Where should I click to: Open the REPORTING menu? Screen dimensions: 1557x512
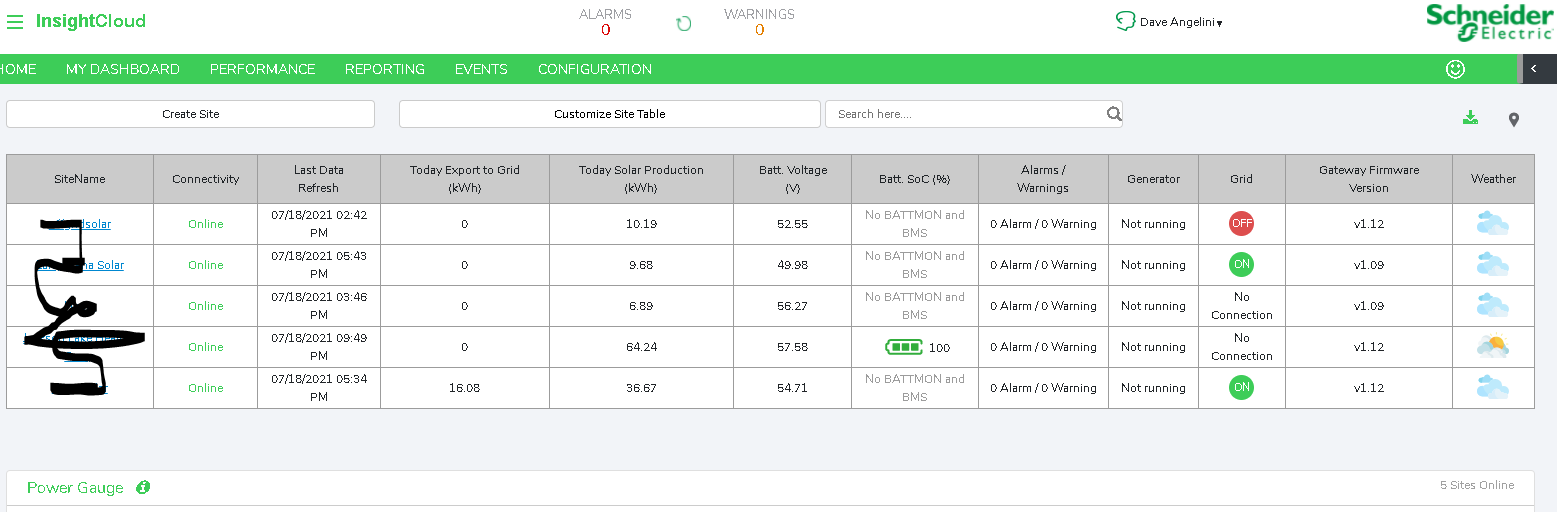tap(385, 69)
